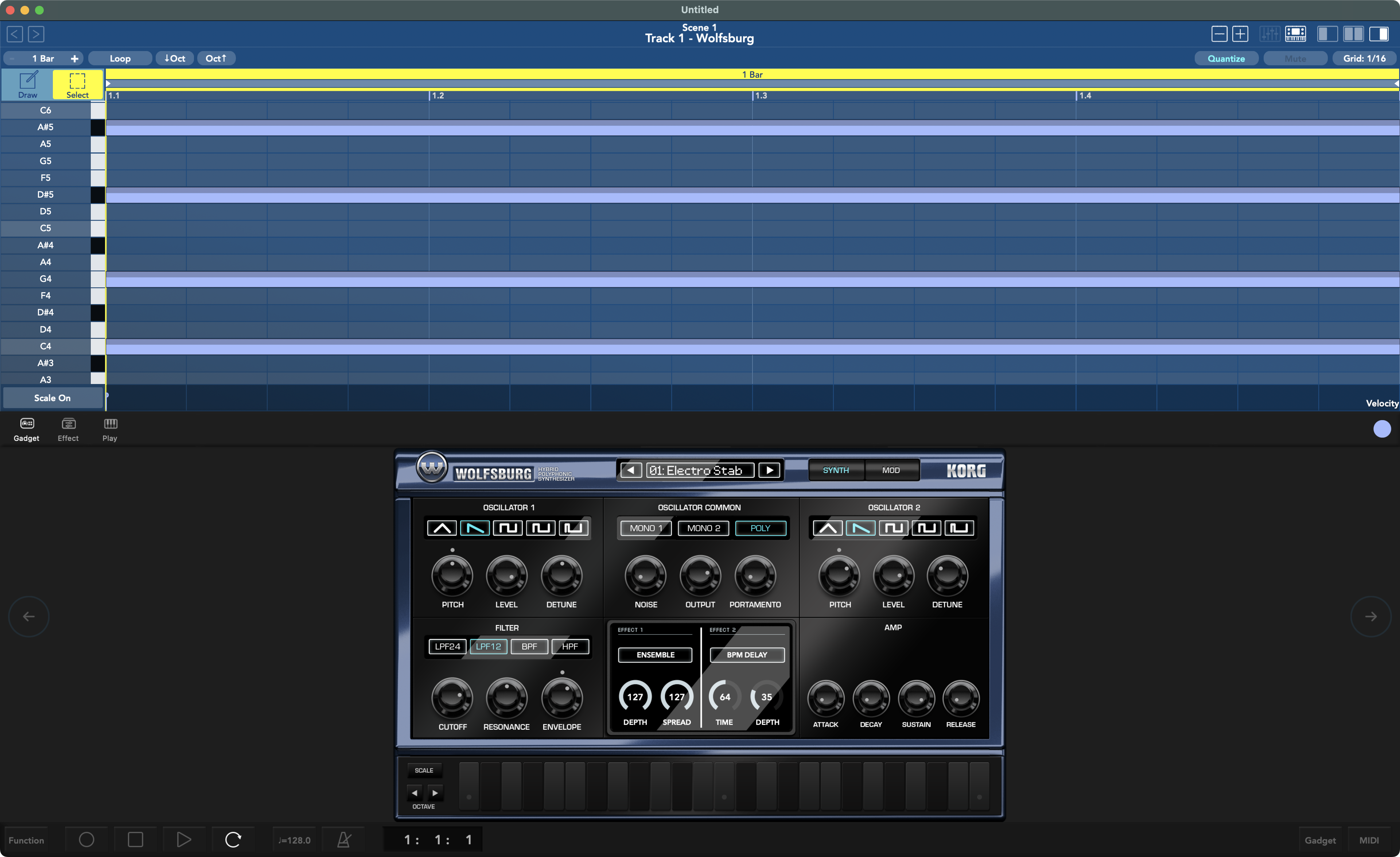The image size is (1400, 857).
Task: Select previous Wolfsburg preset arrow
Action: point(631,470)
